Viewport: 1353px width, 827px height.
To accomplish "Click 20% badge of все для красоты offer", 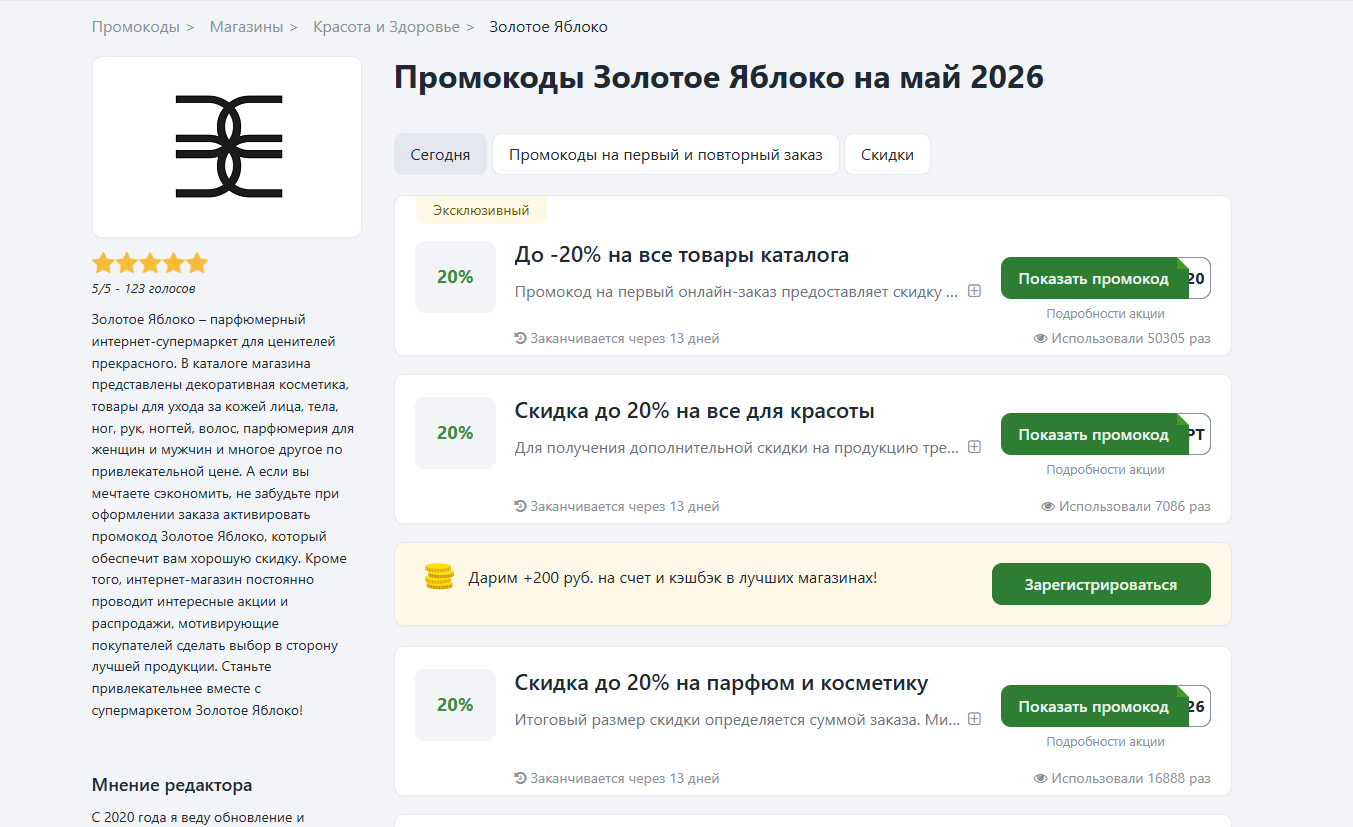I will (455, 433).
